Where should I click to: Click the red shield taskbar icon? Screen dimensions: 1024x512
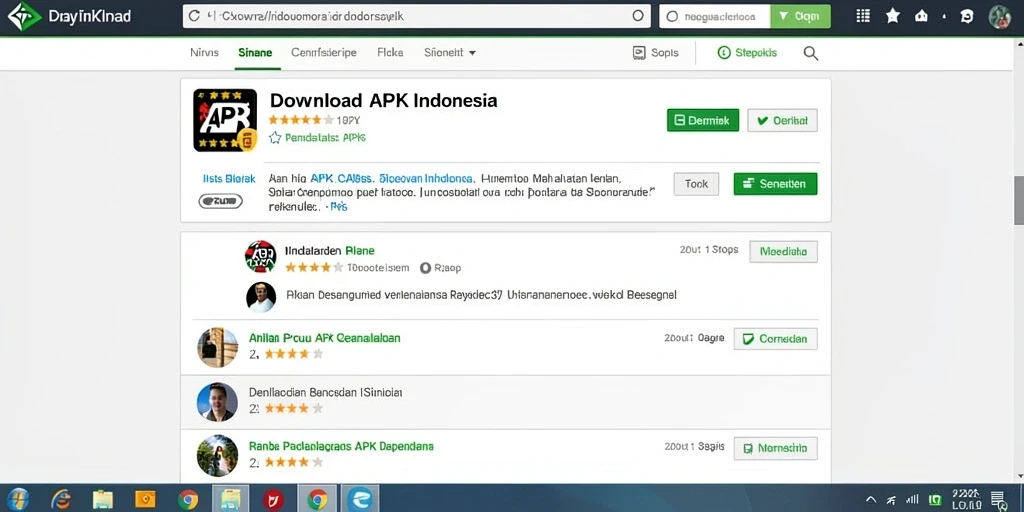[273, 500]
